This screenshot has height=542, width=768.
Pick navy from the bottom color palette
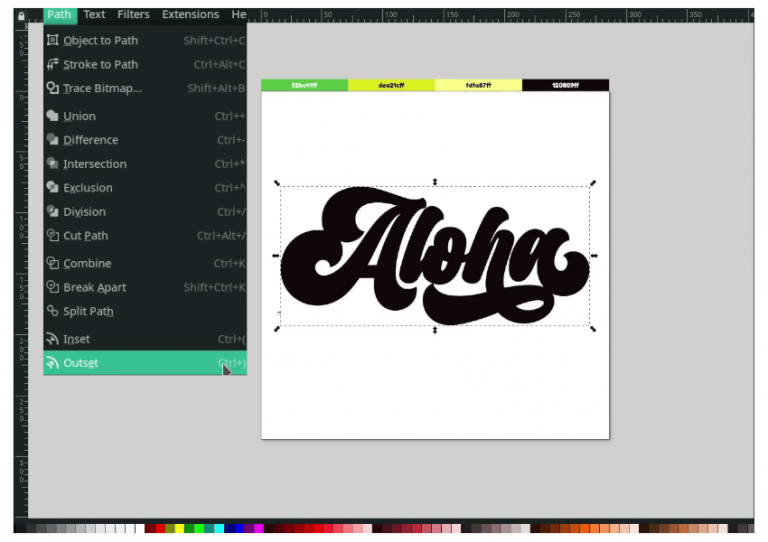[229, 528]
